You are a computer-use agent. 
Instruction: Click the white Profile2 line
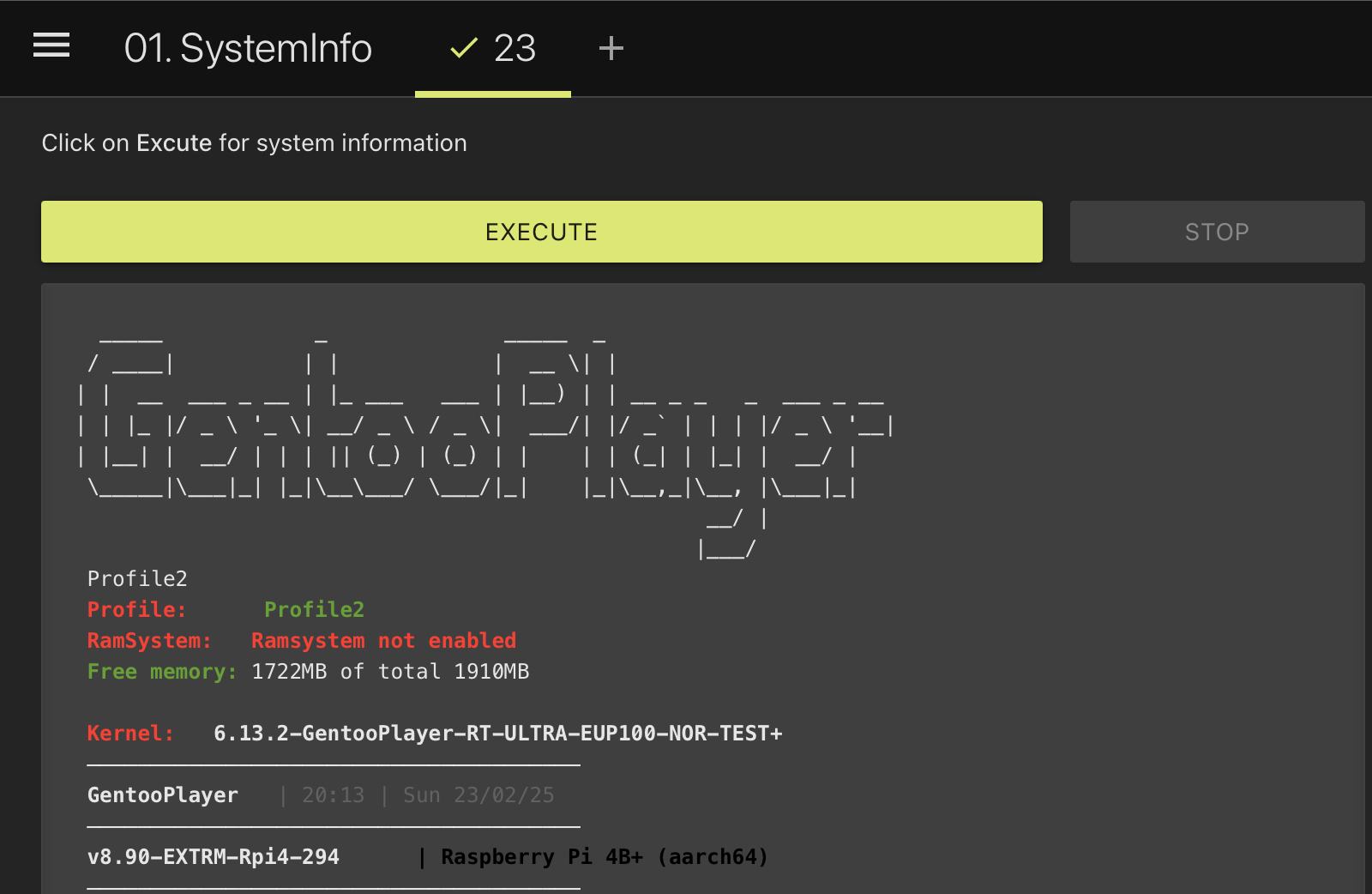click(137, 579)
